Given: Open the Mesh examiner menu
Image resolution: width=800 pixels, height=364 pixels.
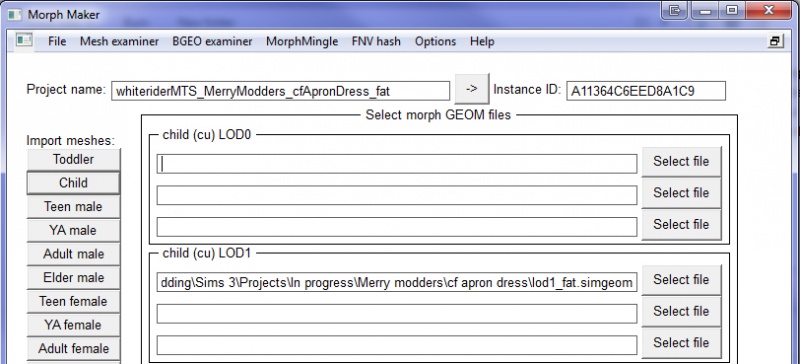Looking at the screenshot, I should coord(119,41).
